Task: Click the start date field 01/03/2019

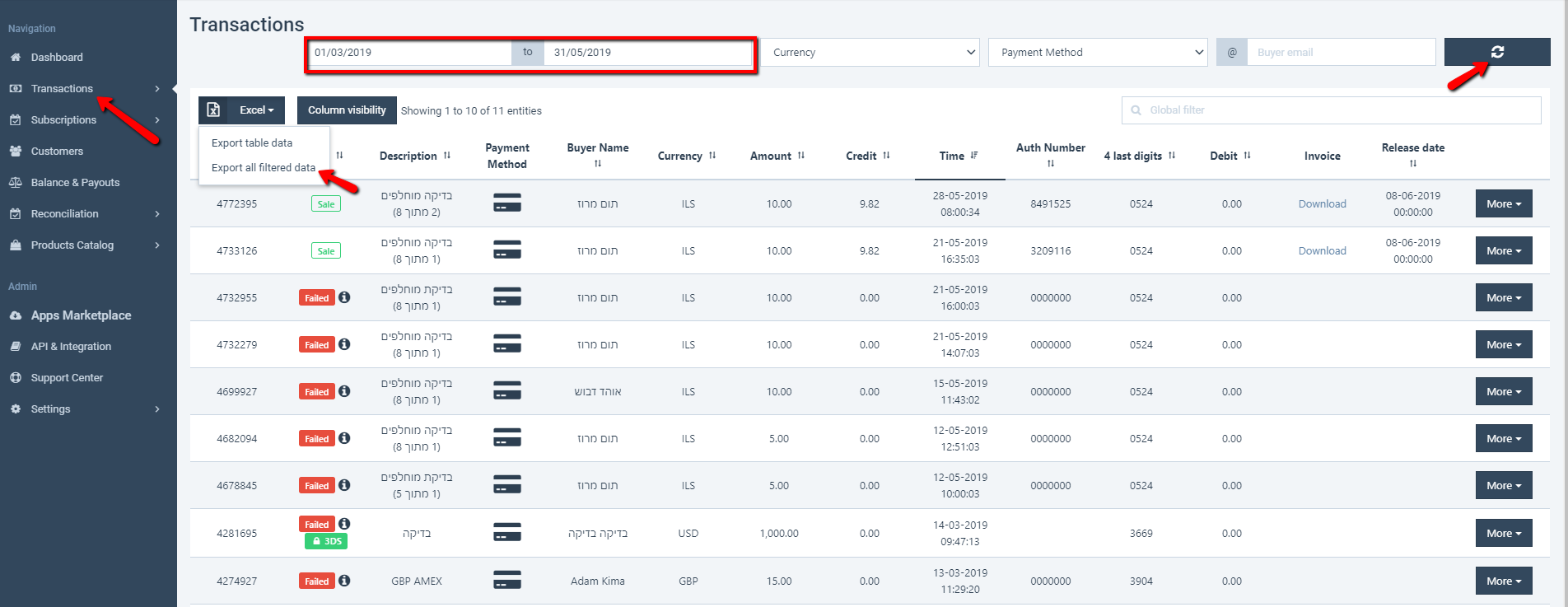Action: (x=409, y=52)
